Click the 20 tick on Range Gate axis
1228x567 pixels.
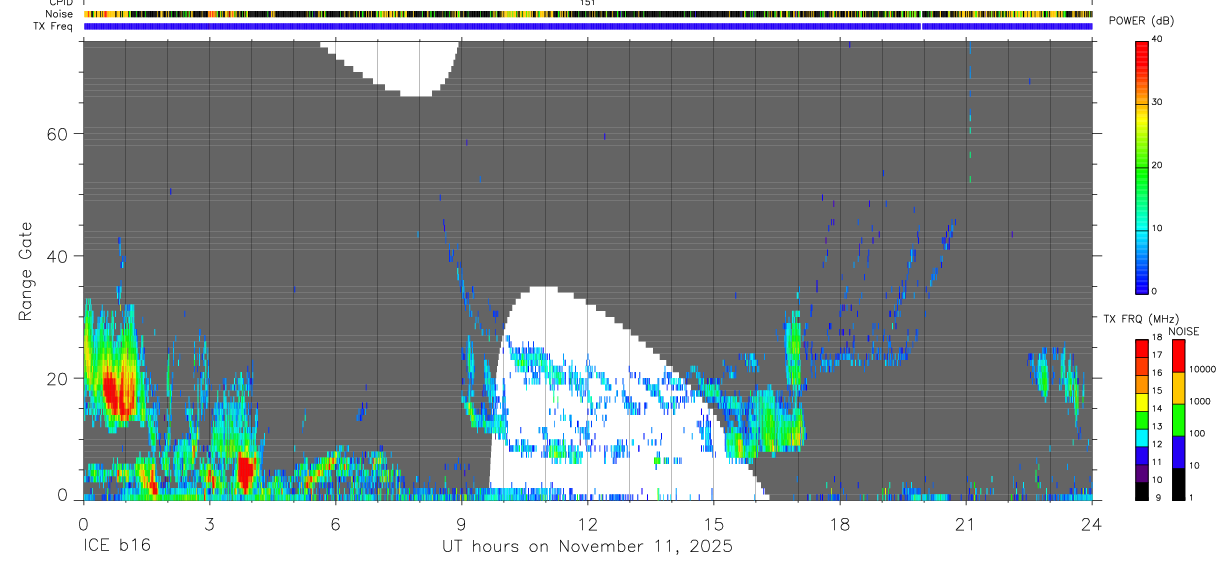pos(58,378)
